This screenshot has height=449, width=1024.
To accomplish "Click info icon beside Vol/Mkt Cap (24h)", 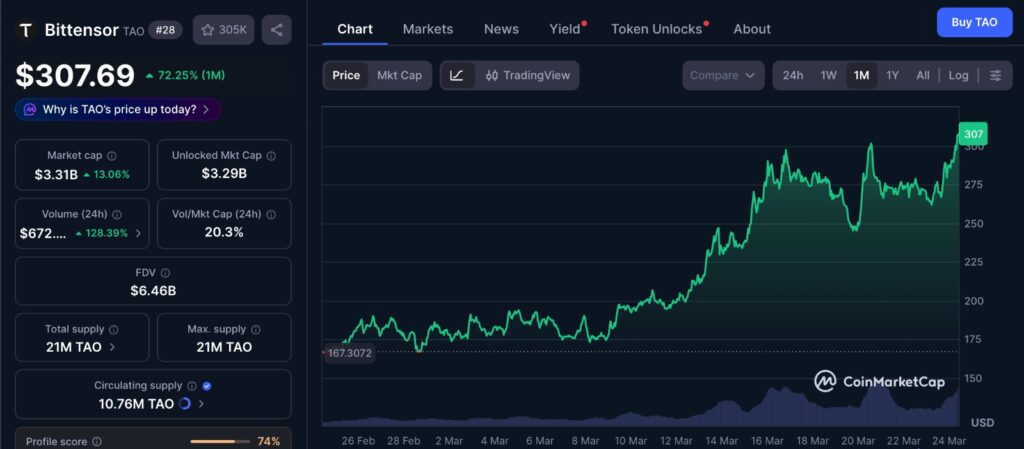I will (x=271, y=215).
